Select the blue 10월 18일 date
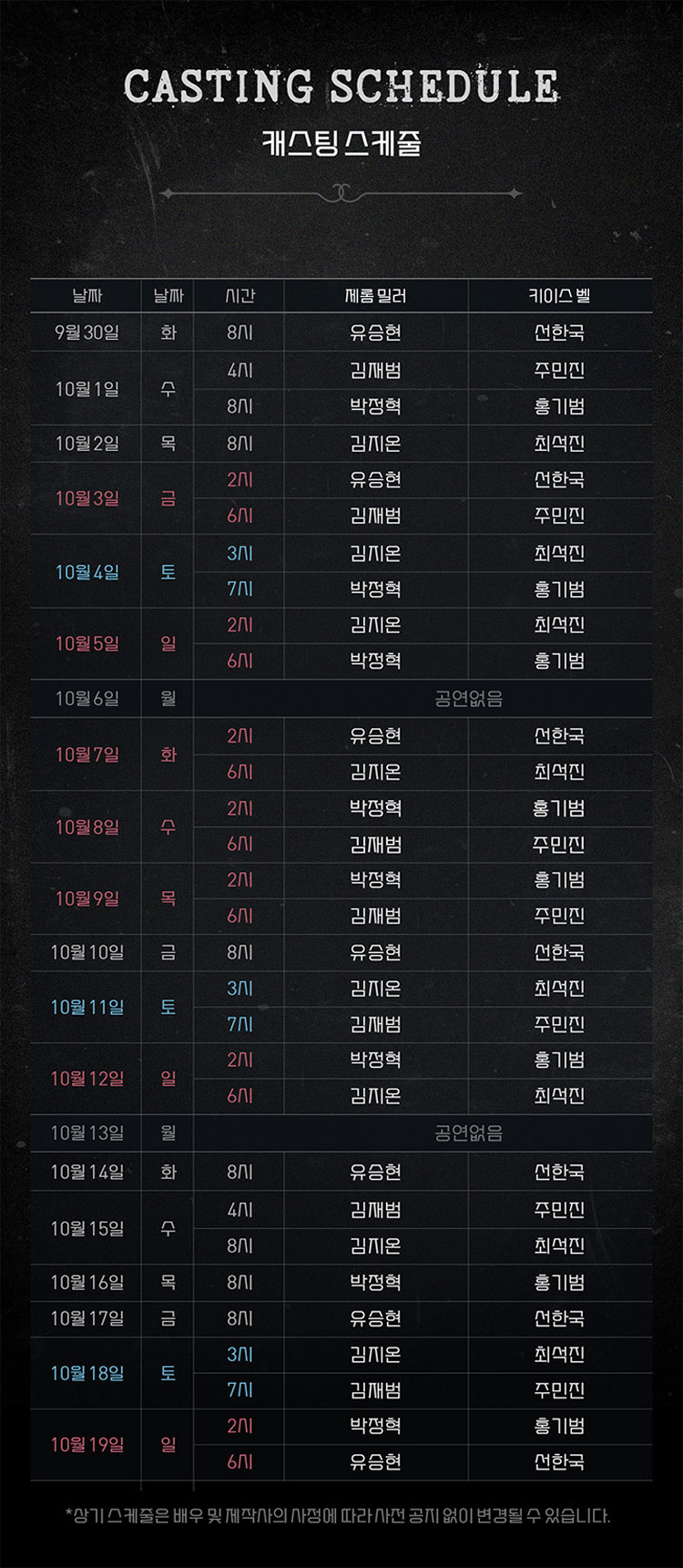The height and width of the screenshot is (1568, 683). coord(87,1373)
